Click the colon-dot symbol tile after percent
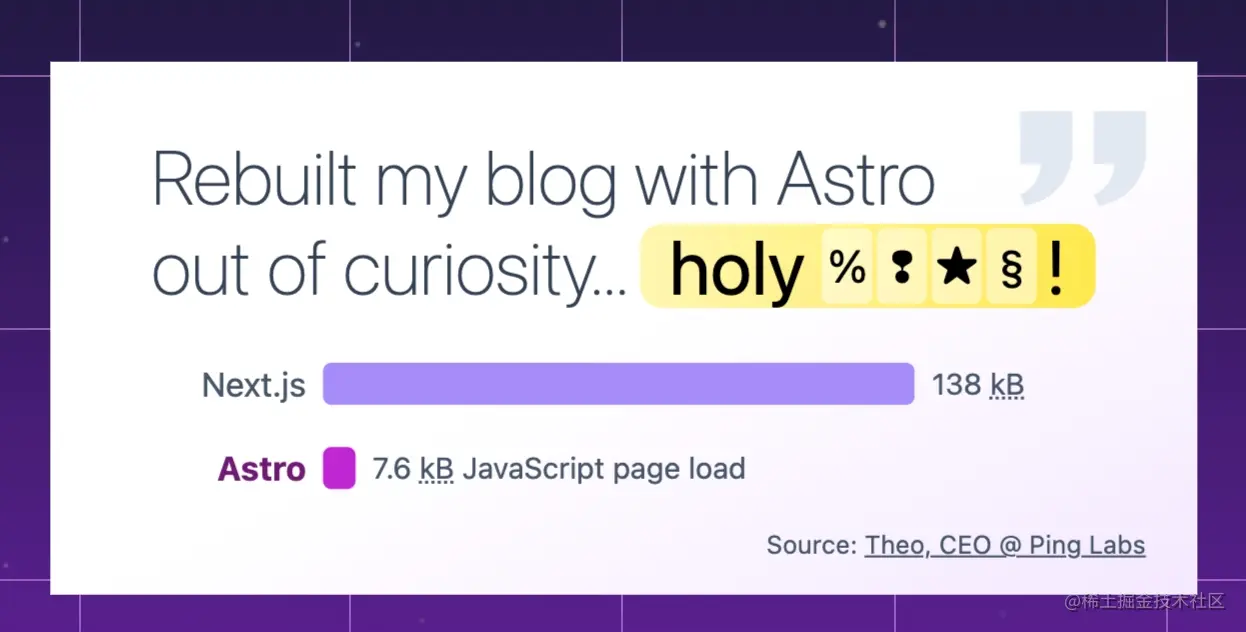This screenshot has height=632, width=1246. tap(902, 268)
